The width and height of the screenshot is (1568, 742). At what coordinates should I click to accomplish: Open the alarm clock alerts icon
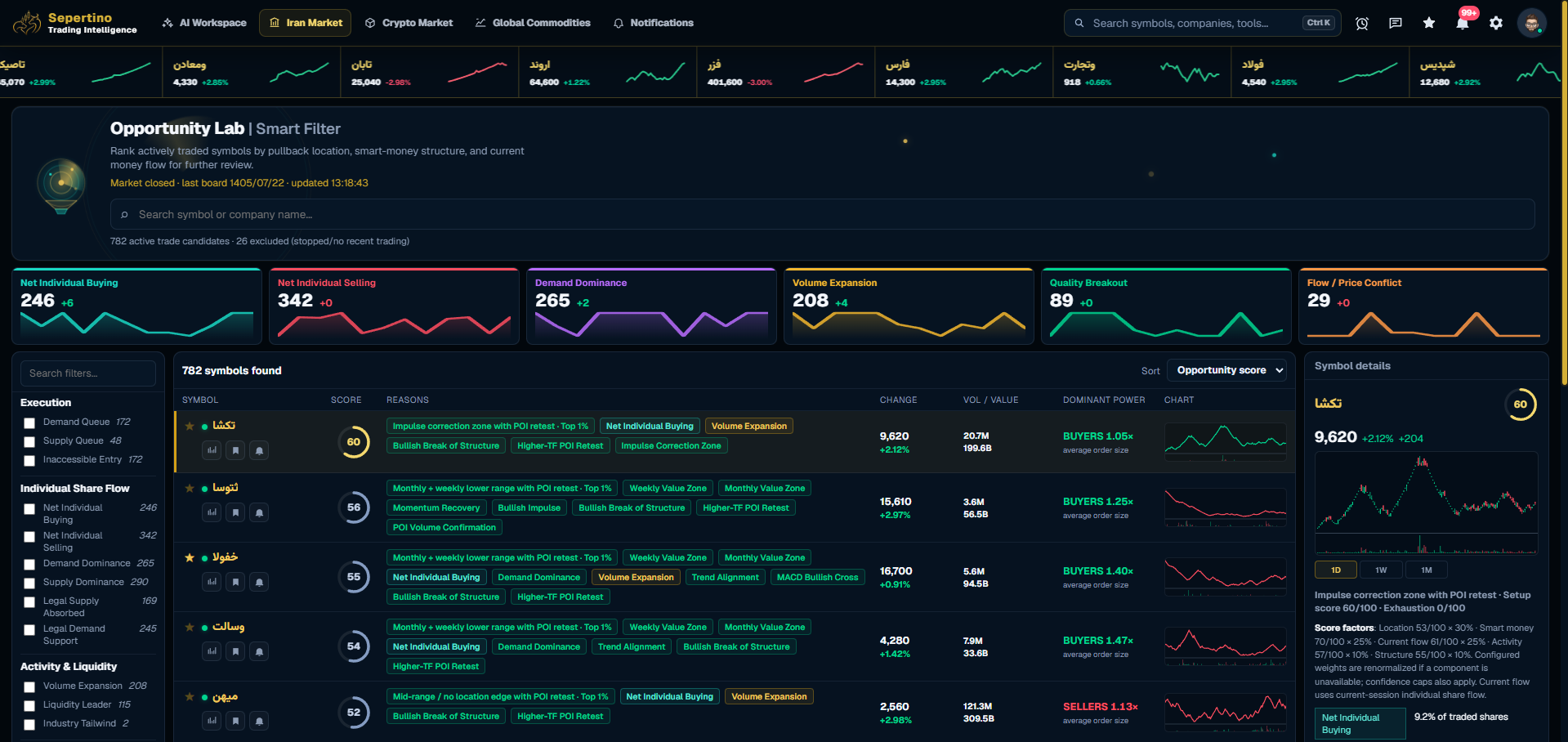(x=1362, y=23)
